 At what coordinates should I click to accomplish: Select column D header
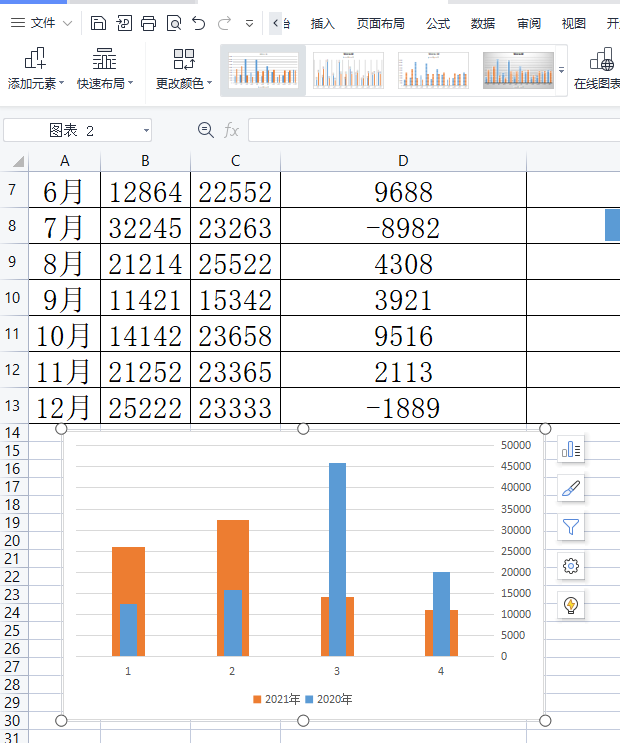[x=403, y=161]
